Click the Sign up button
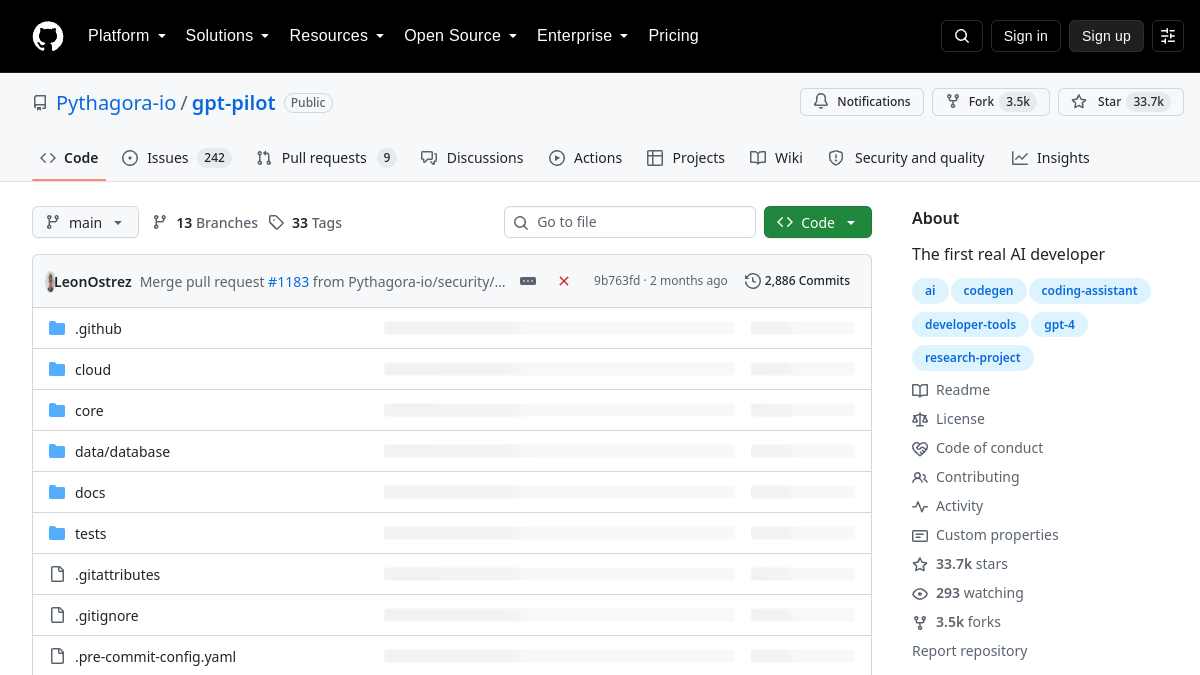1200x675 pixels. [x=1106, y=36]
